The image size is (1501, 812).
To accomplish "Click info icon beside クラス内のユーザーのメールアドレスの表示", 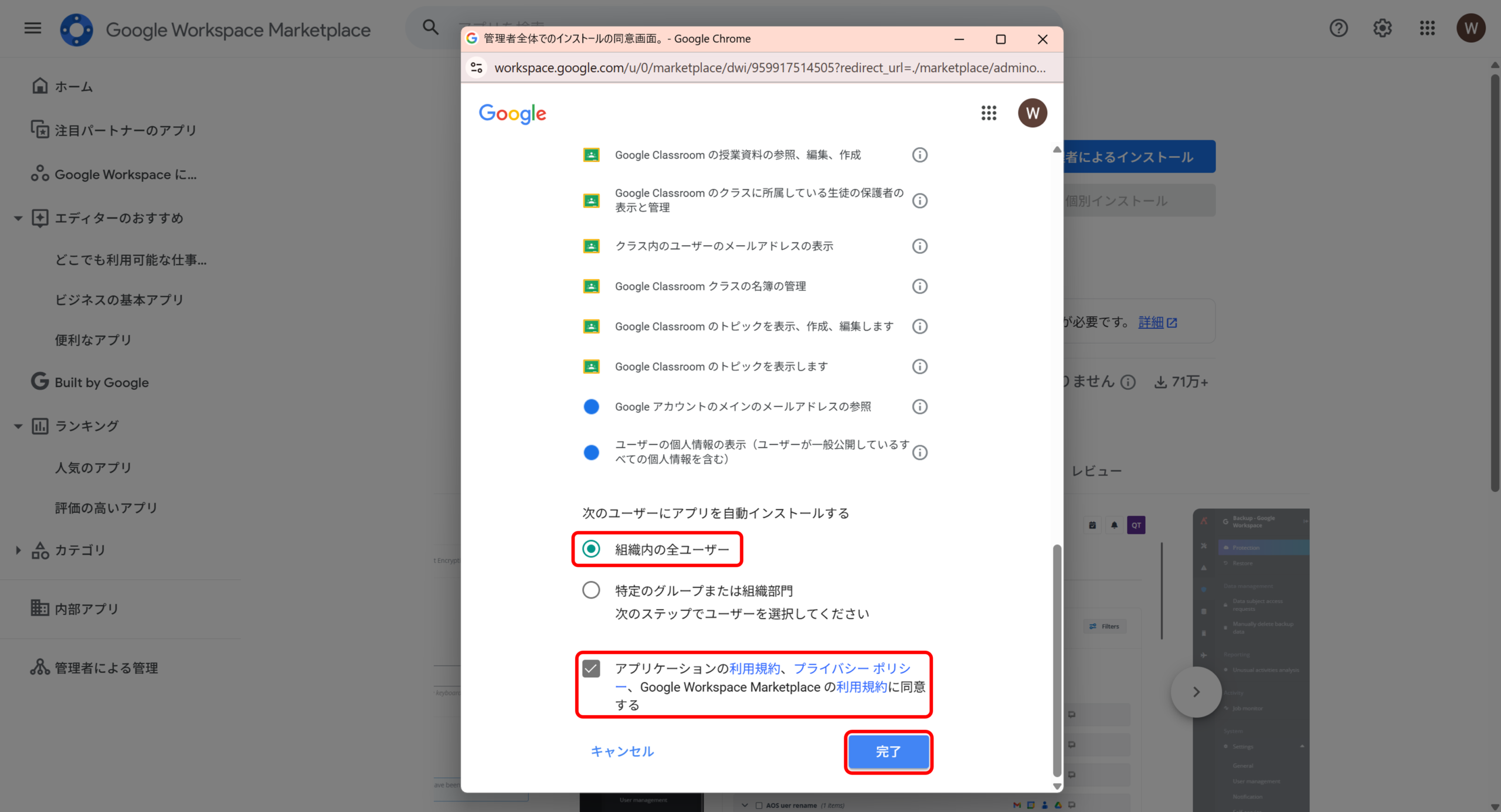I will (919, 246).
